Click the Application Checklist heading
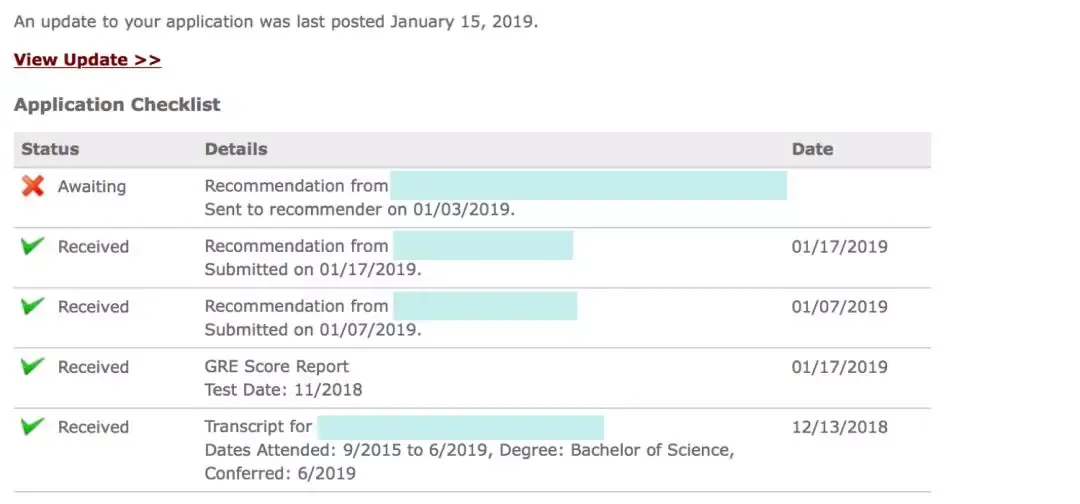The height and width of the screenshot is (504, 1080). (x=117, y=105)
